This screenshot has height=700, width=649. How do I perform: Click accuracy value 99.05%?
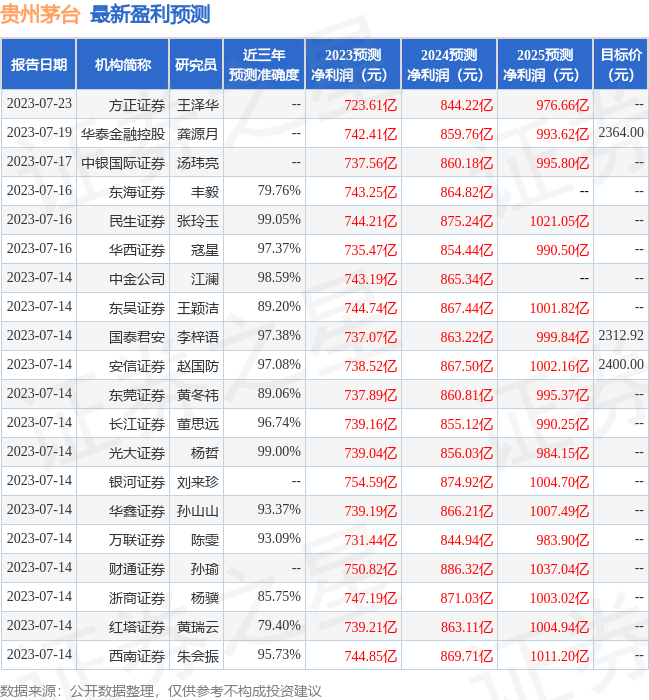[279, 220]
